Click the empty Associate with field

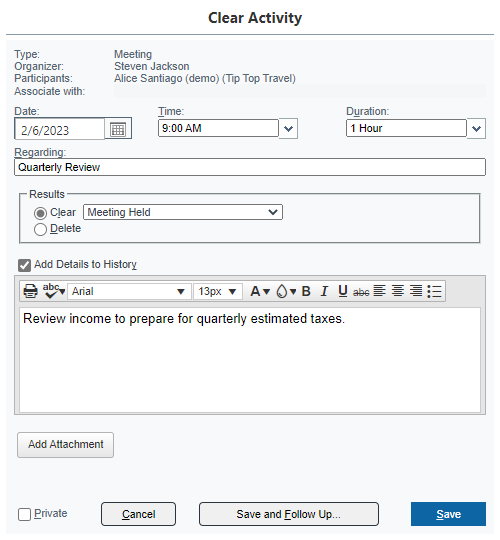pos(300,91)
